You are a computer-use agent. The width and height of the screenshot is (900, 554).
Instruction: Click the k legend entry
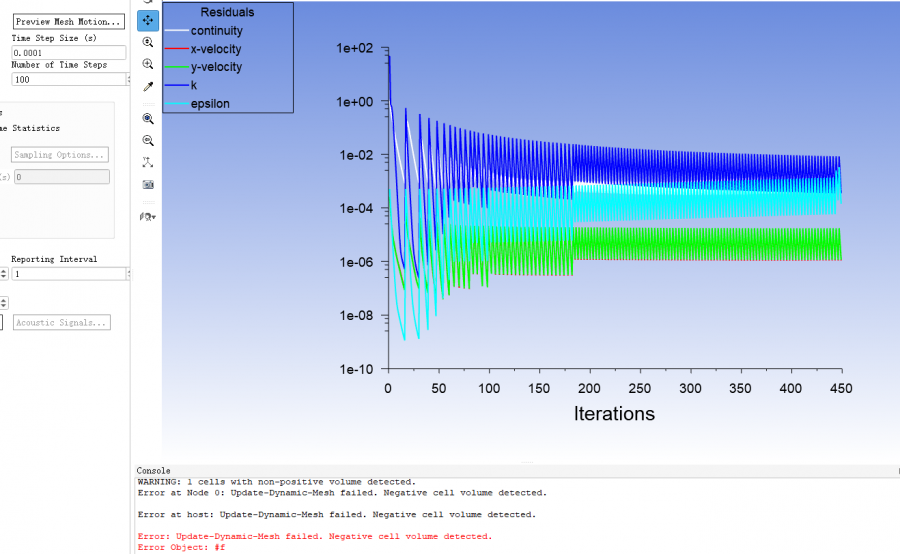[181, 85]
